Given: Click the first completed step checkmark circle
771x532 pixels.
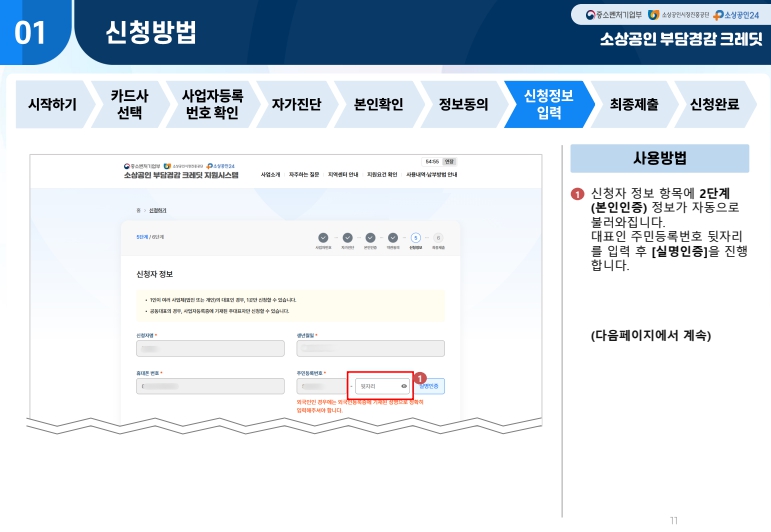Looking at the screenshot, I should click(x=323, y=238).
